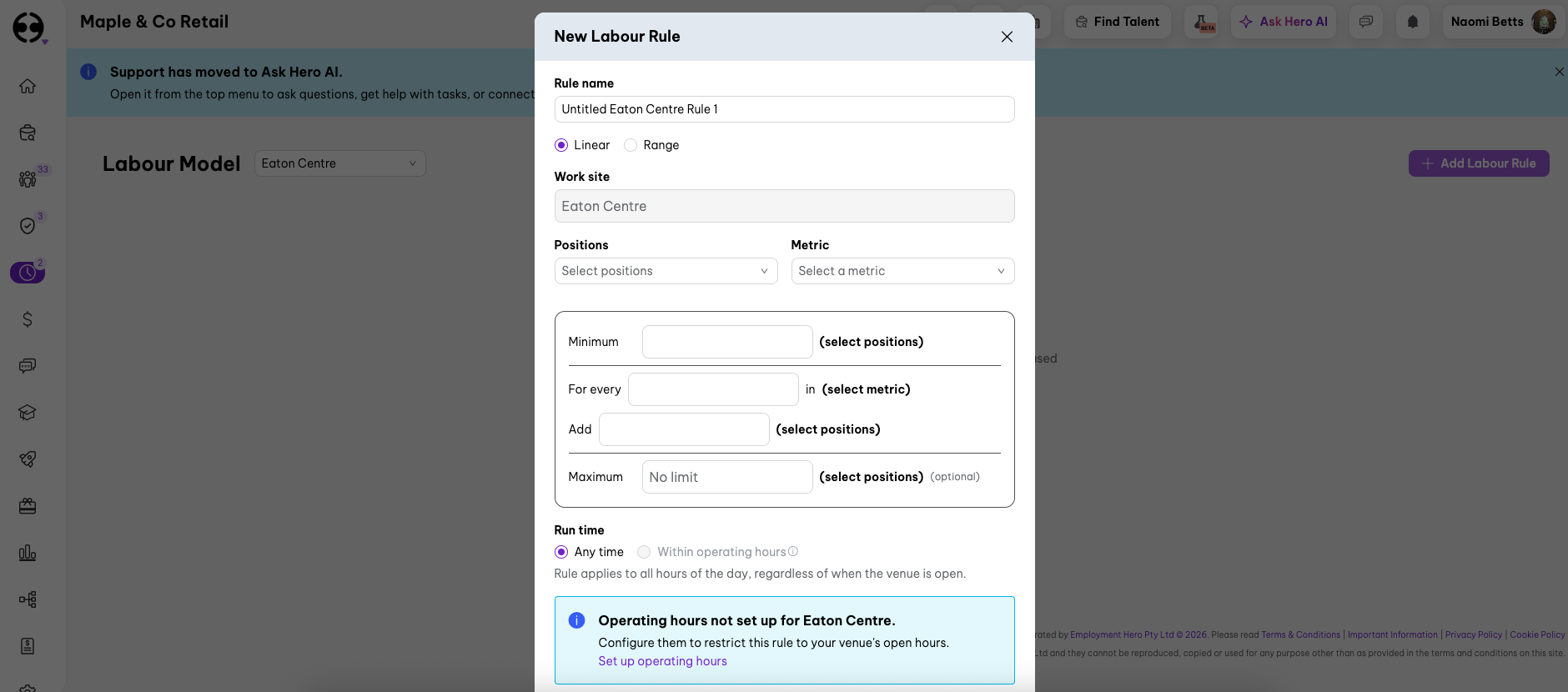The width and height of the screenshot is (1568, 692).
Task: Open the beta flask icon in top bar
Action: [1201, 22]
